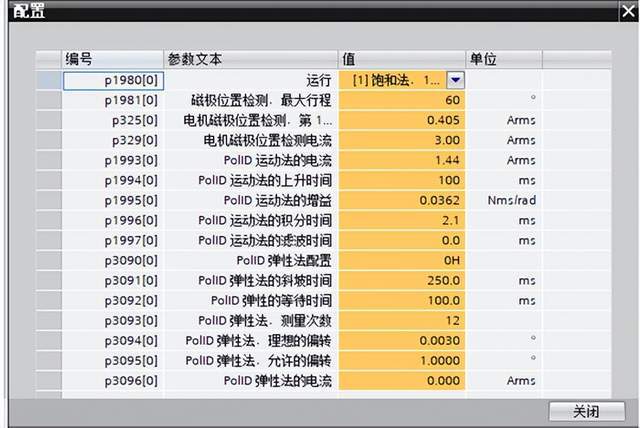Click 磁极位置检测. 最大行程 text

261,100
